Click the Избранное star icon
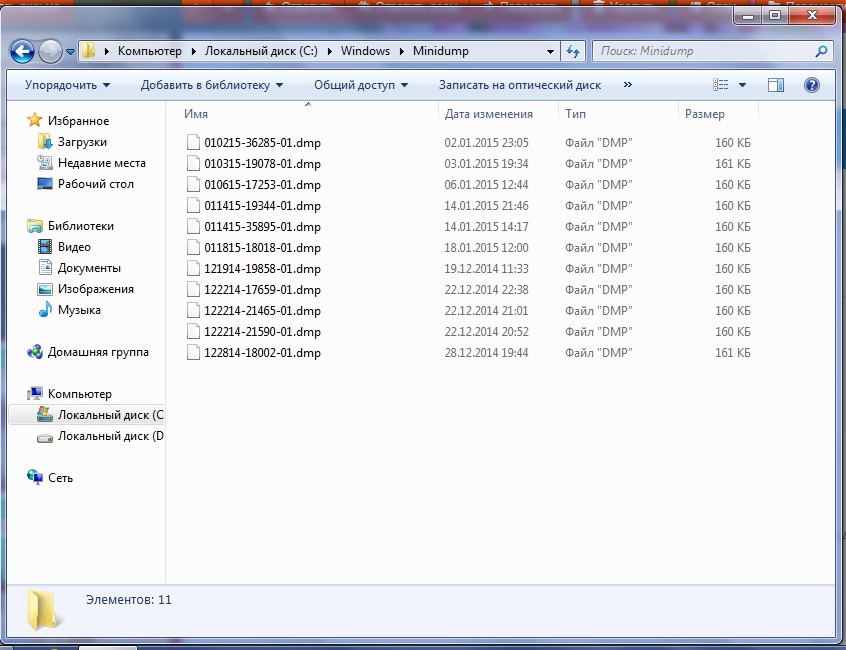Viewport: 846px width, 650px height. [x=35, y=120]
